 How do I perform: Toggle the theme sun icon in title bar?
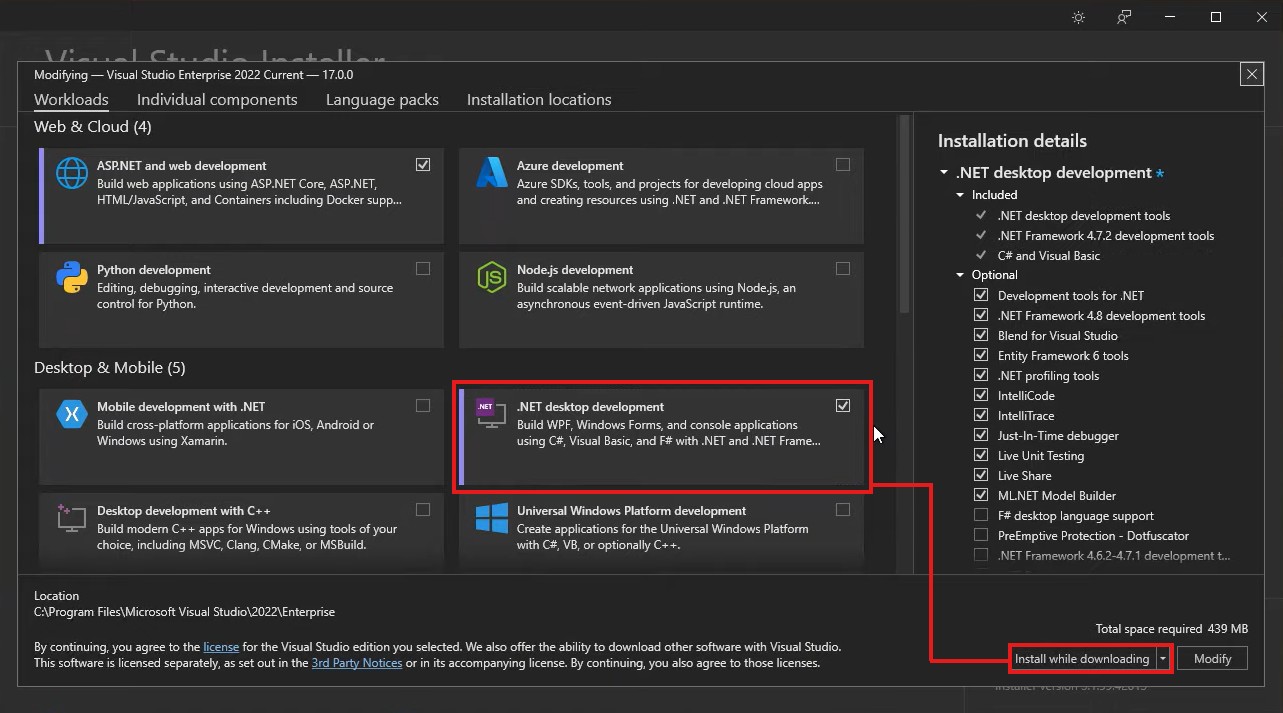(1078, 17)
